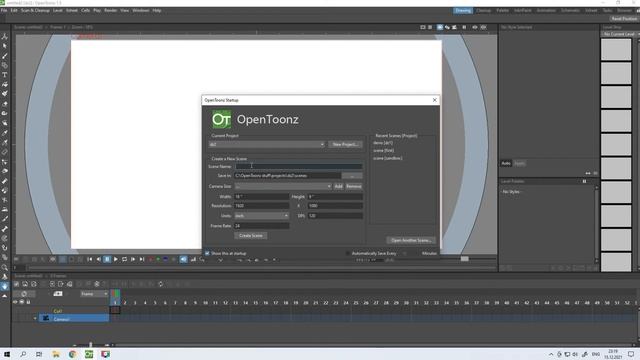This screenshot has height=360, width=640.
Task: Toggle Automatically Save Every checkbox
Action: point(348,253)
